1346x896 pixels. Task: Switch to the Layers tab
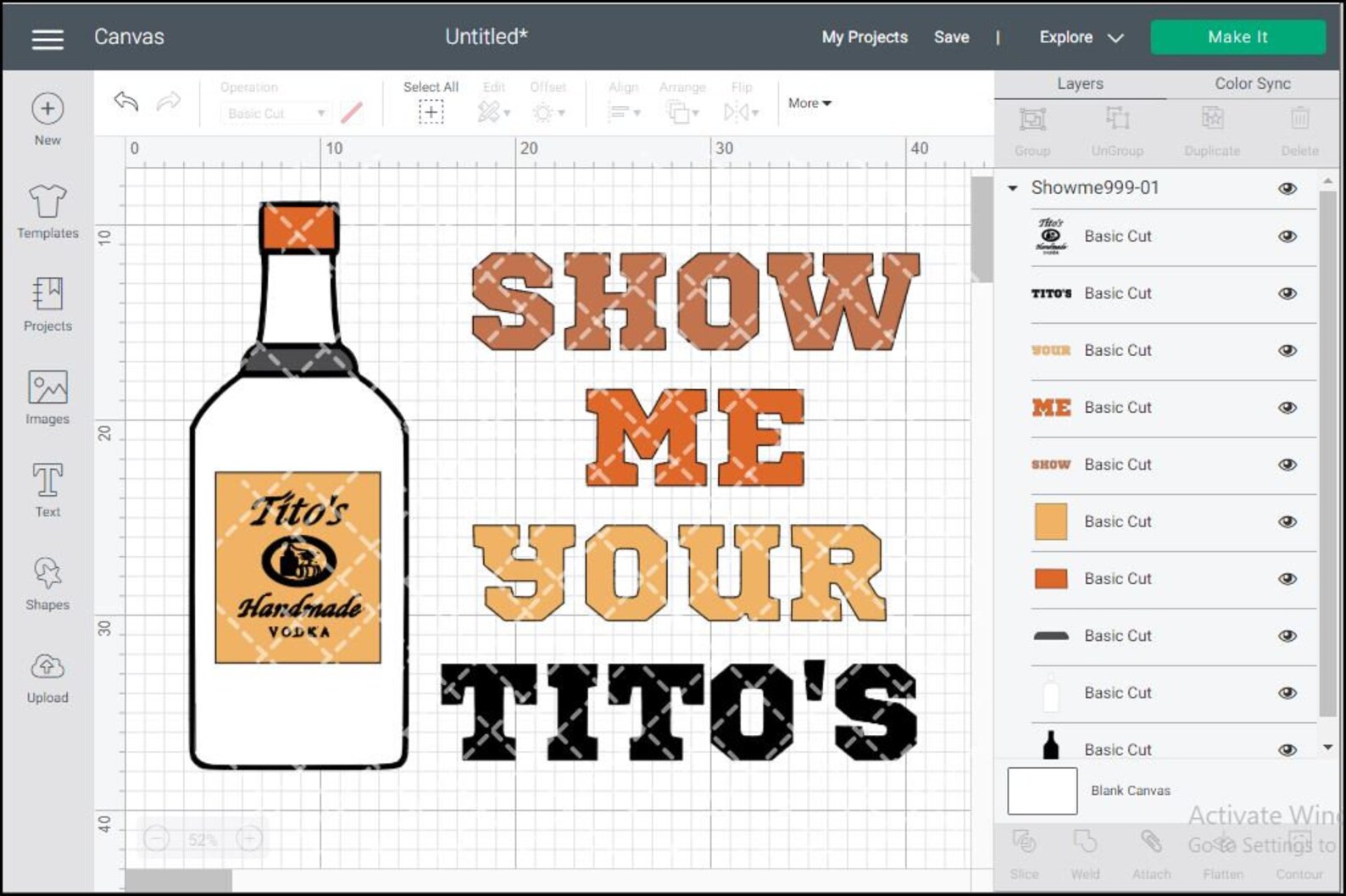click(1080, 84)
